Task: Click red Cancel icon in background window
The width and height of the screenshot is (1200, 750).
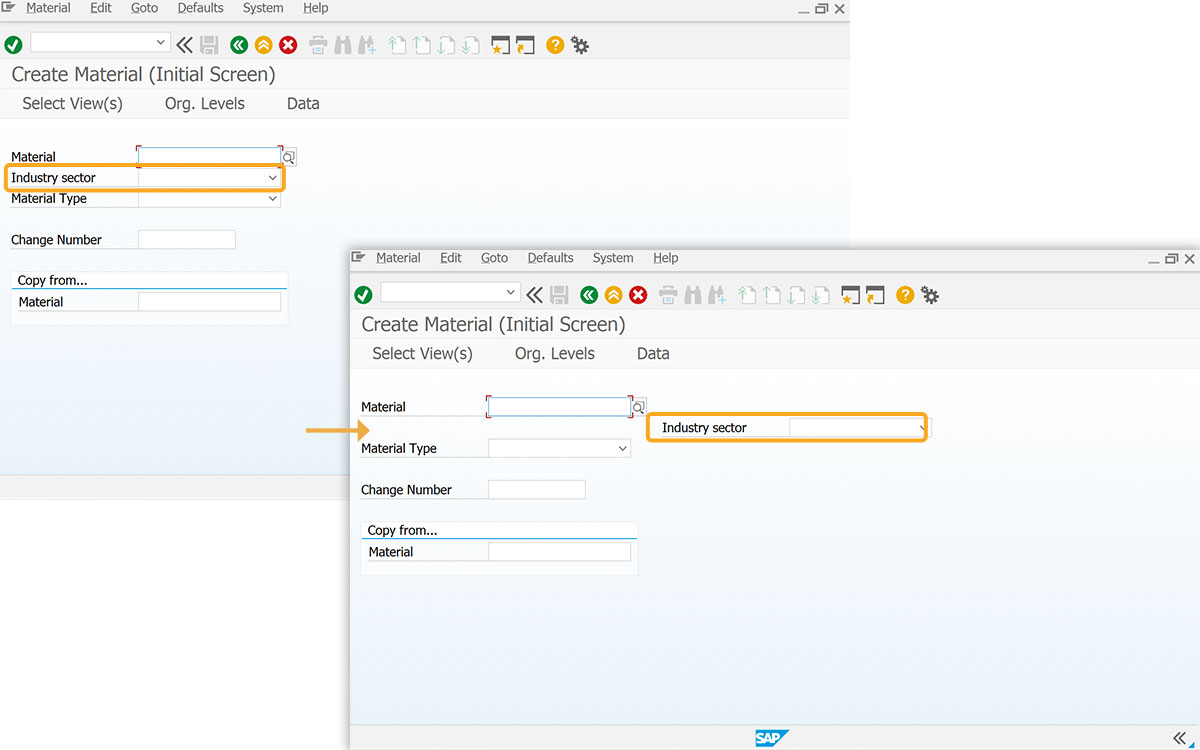Action: (x=288, y=45)
